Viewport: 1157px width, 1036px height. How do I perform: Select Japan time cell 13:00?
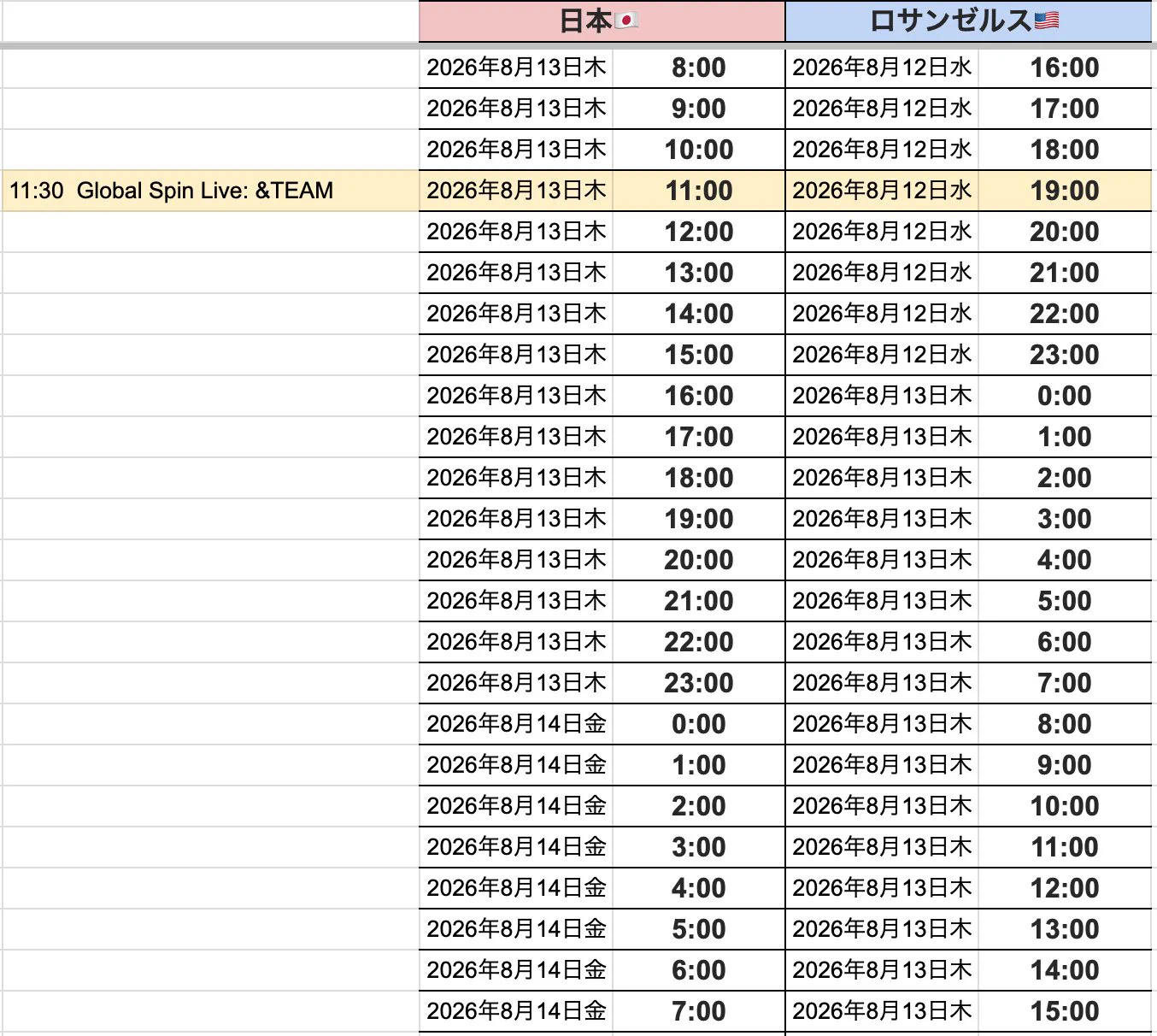(698, 273)
